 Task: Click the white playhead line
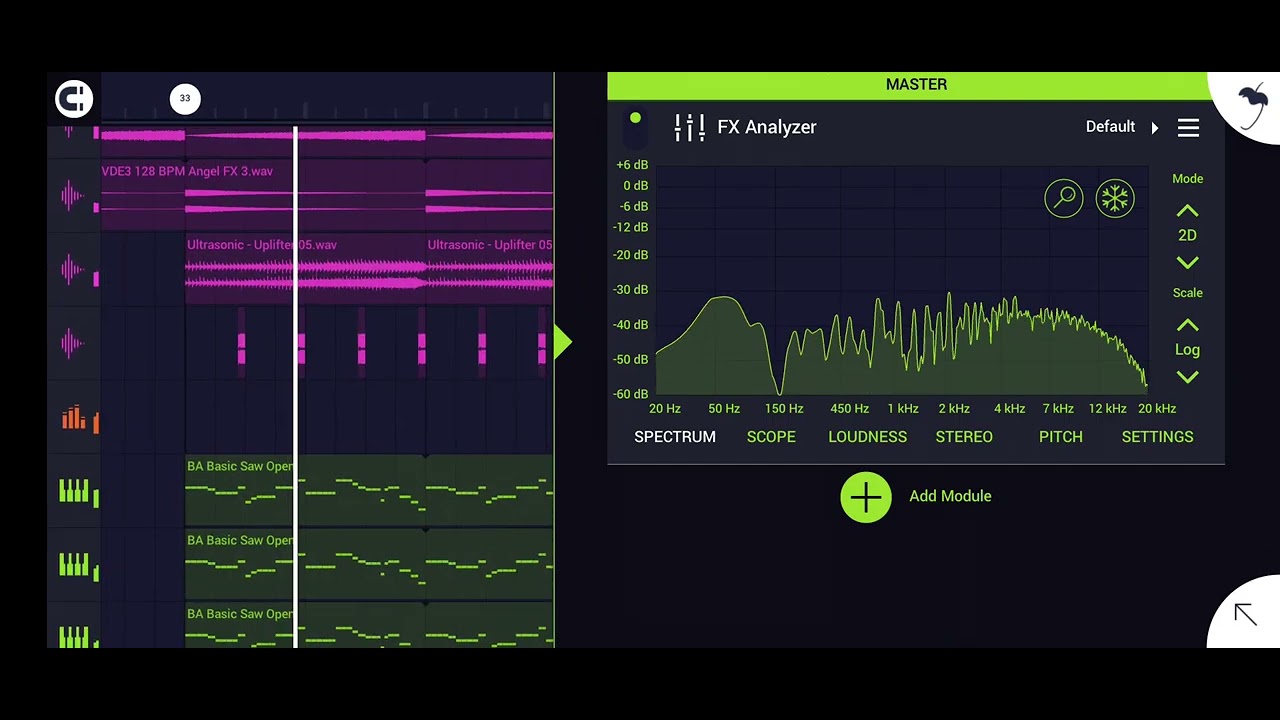click(x=295, y=388)
